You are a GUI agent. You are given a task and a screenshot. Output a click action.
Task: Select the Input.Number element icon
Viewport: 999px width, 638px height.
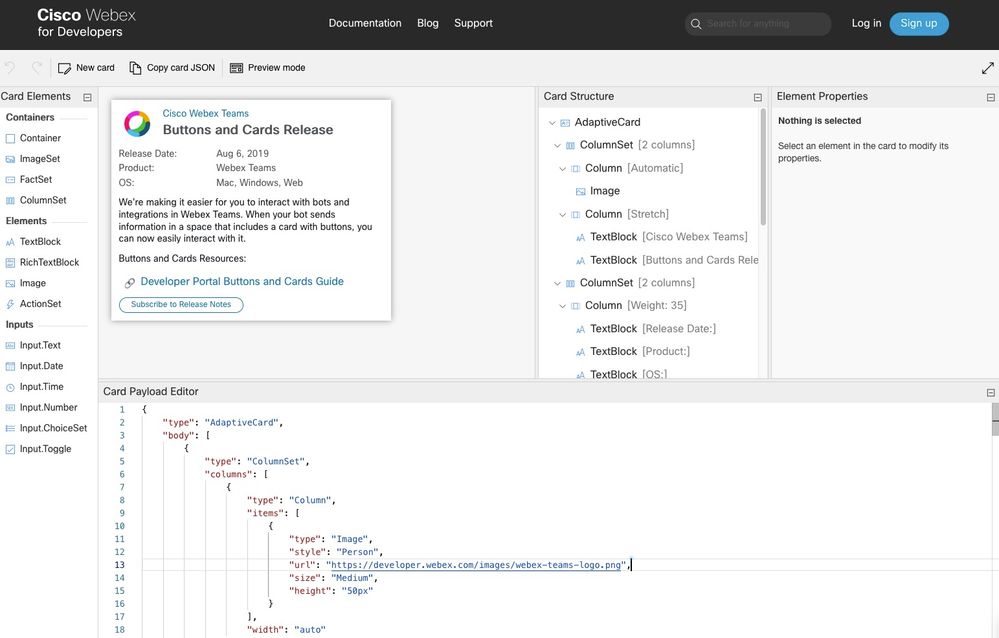[10, 408]
